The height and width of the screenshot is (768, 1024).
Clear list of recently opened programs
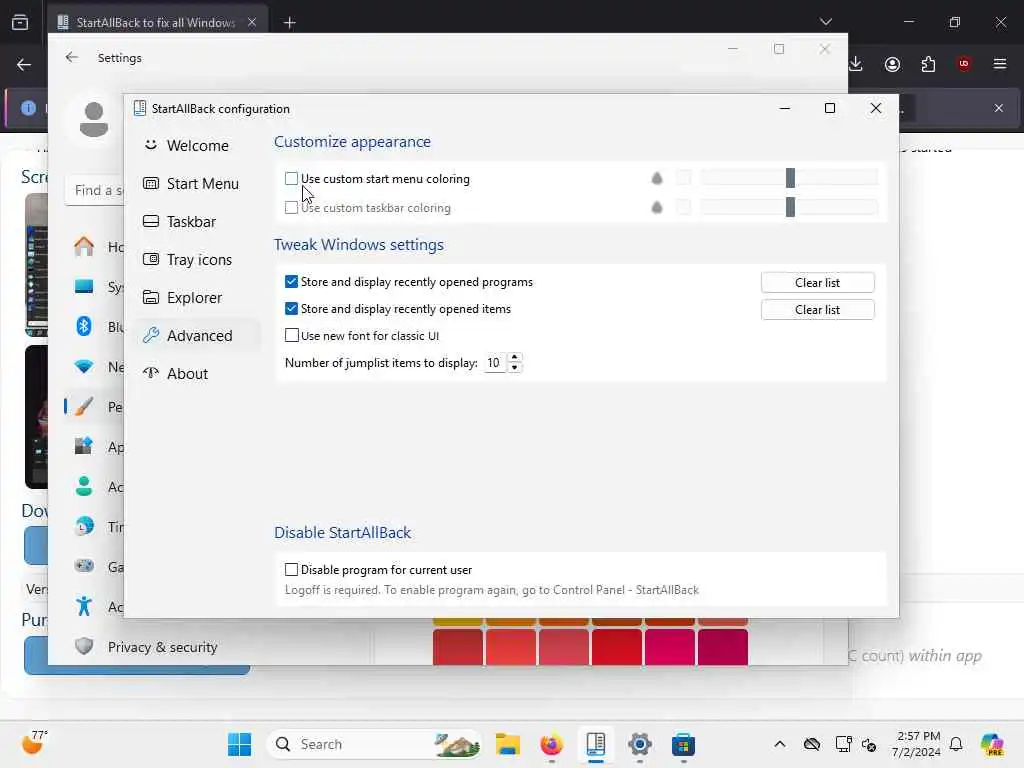click(818, 282)
